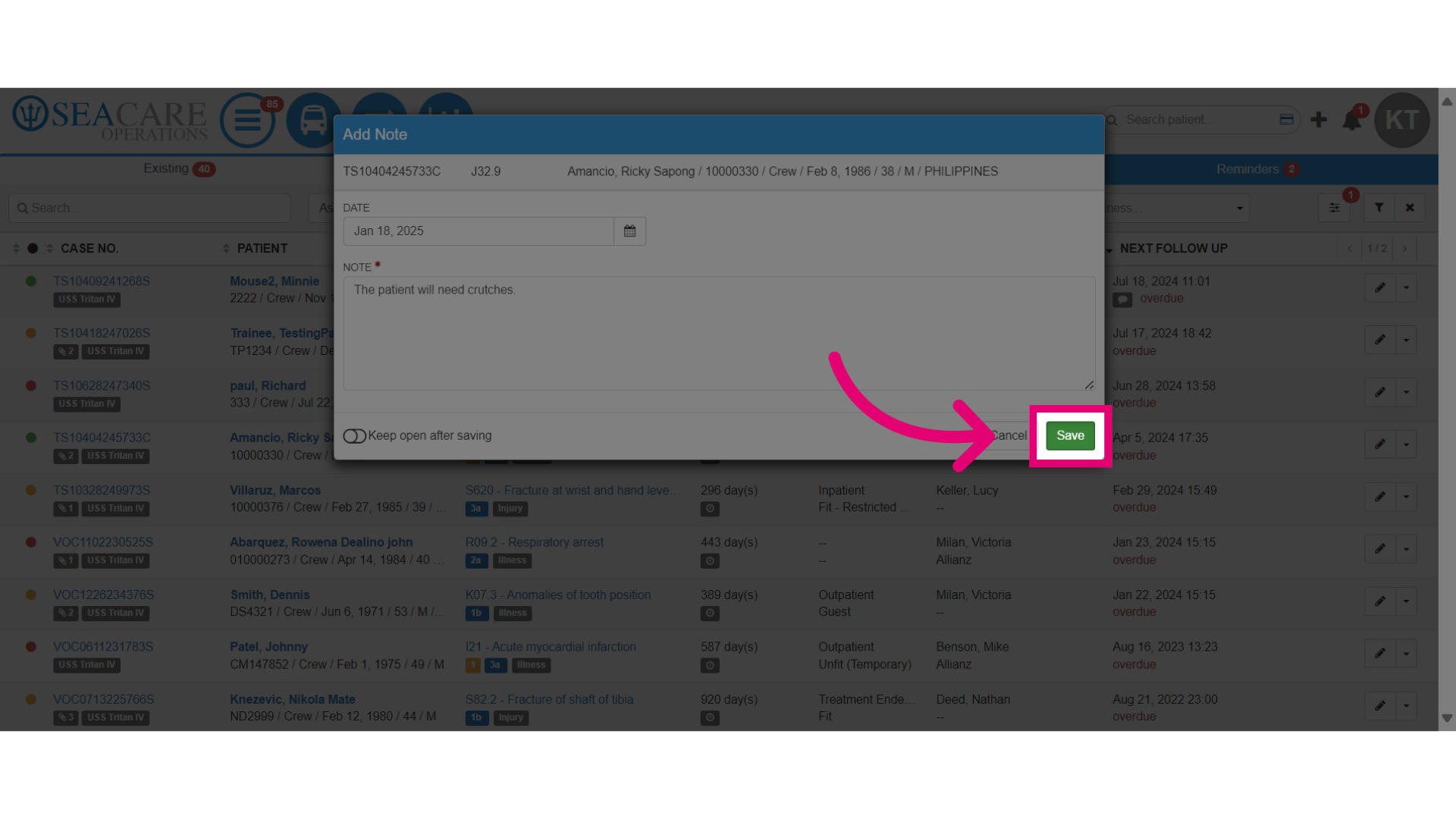Toggle Keep open after saving switch
Viewport: 1456px width, 819px height.
(x=354, y=436)
